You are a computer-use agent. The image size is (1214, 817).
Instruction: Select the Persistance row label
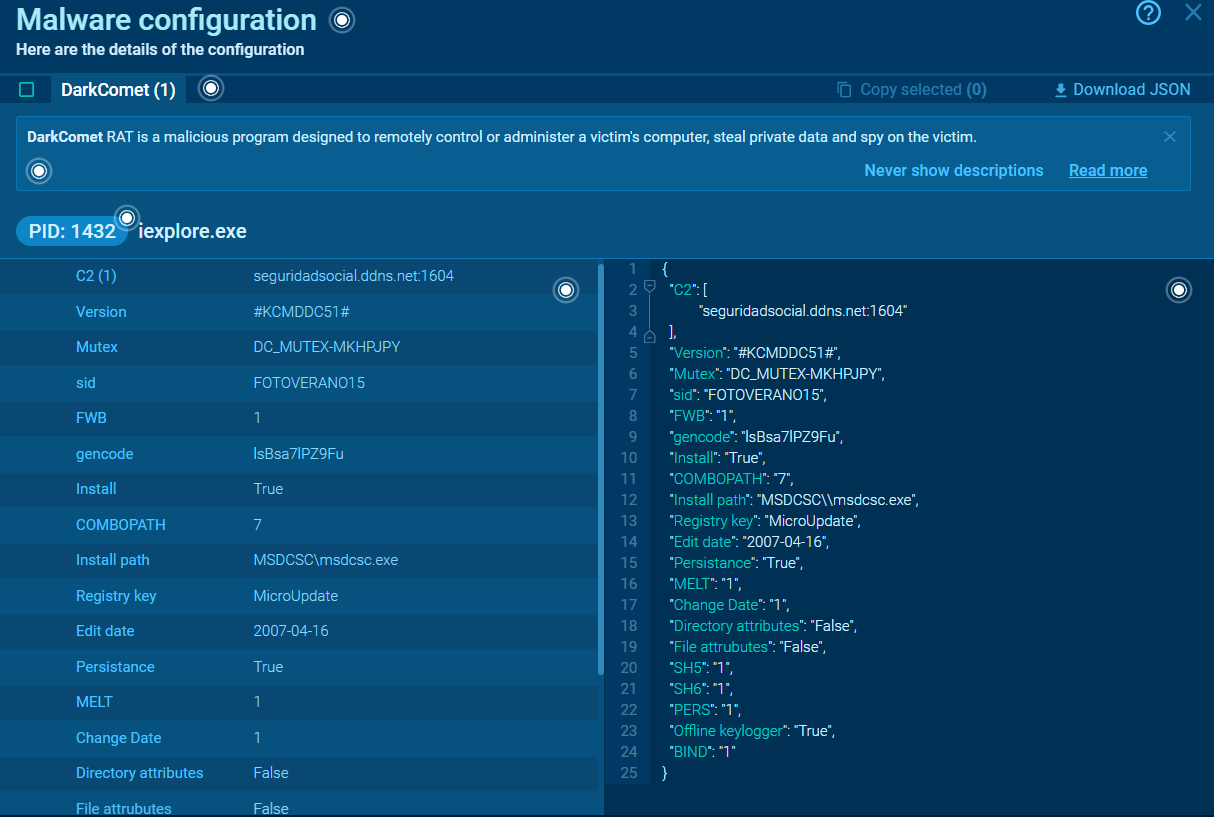tap(115, 667)
